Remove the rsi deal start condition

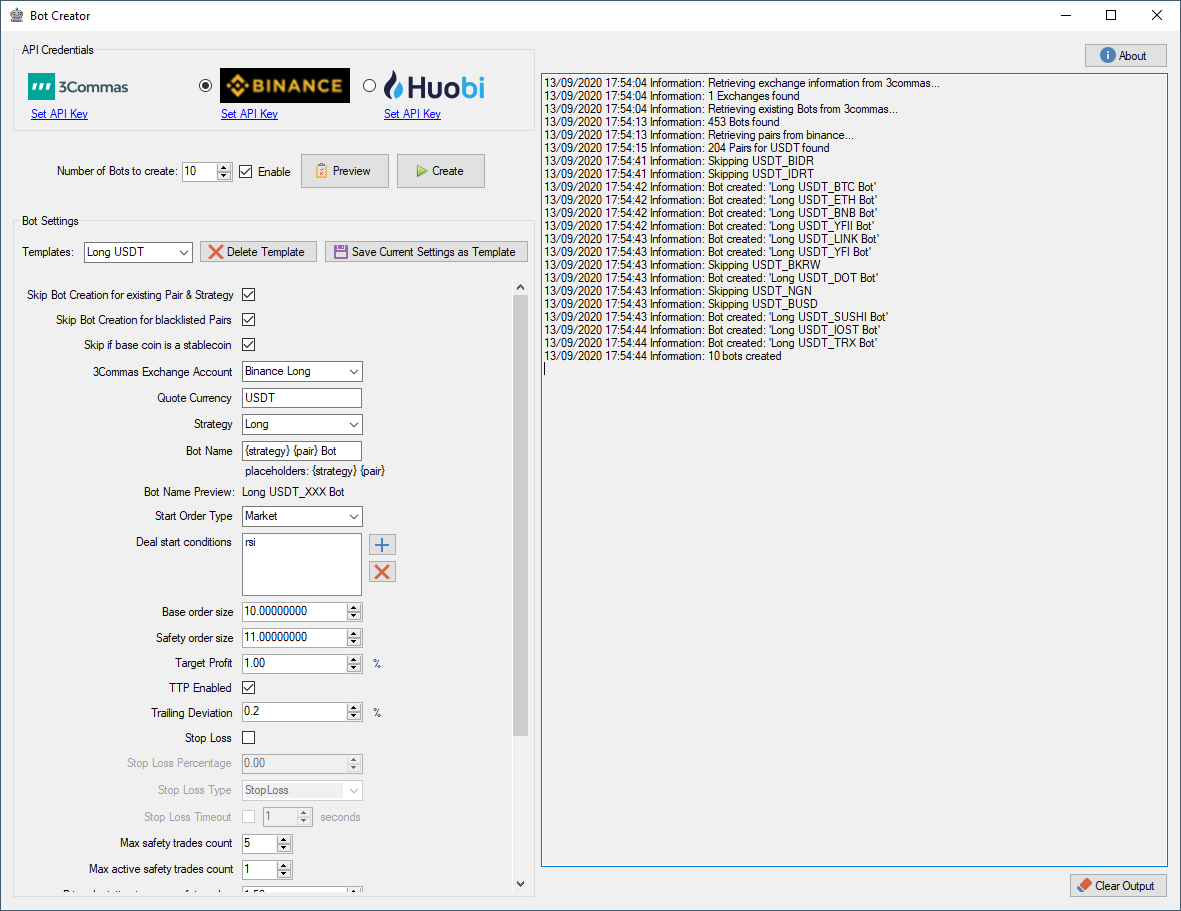pos(381,572)
